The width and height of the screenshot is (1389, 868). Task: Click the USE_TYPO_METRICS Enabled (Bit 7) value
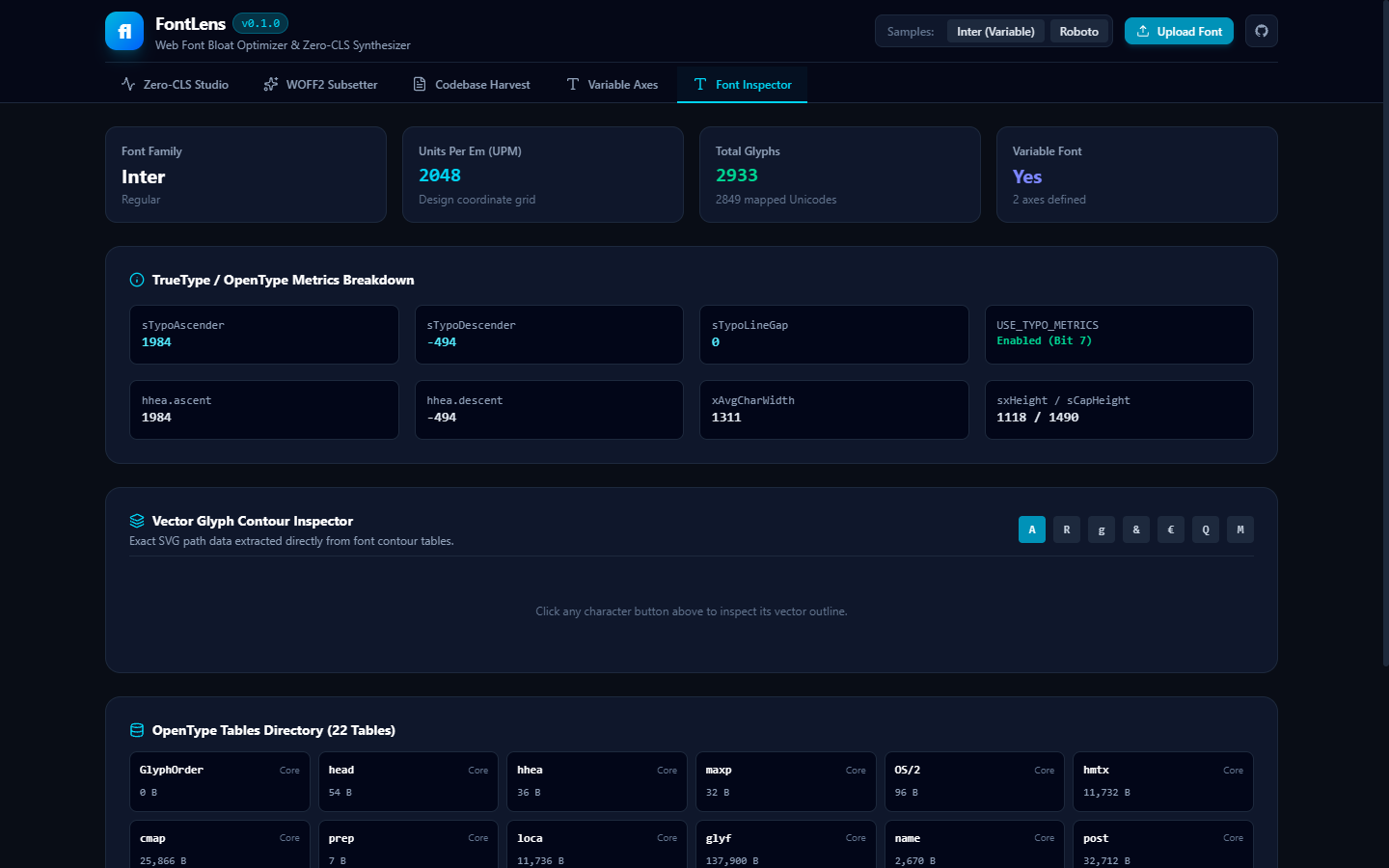[1044, 340]
